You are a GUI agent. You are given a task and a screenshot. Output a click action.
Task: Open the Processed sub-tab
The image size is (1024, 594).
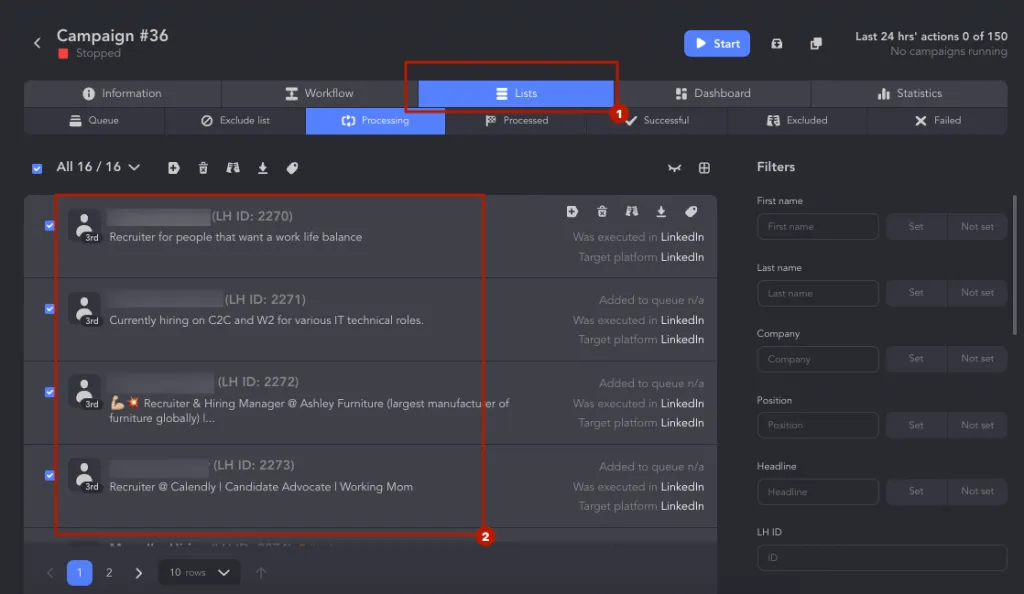point(516,121)
